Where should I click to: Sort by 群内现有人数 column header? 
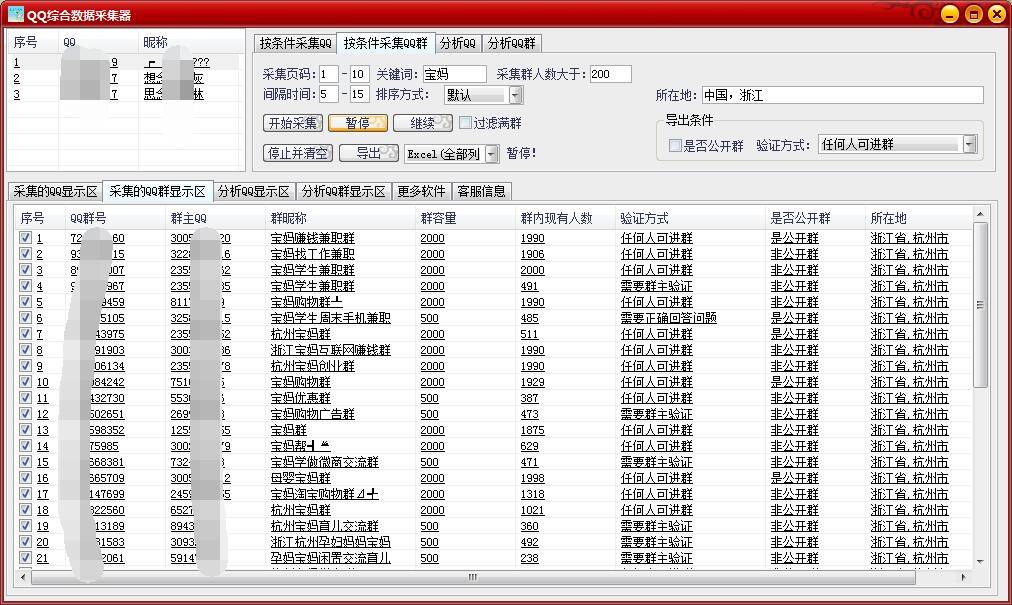tap(565, 218)
